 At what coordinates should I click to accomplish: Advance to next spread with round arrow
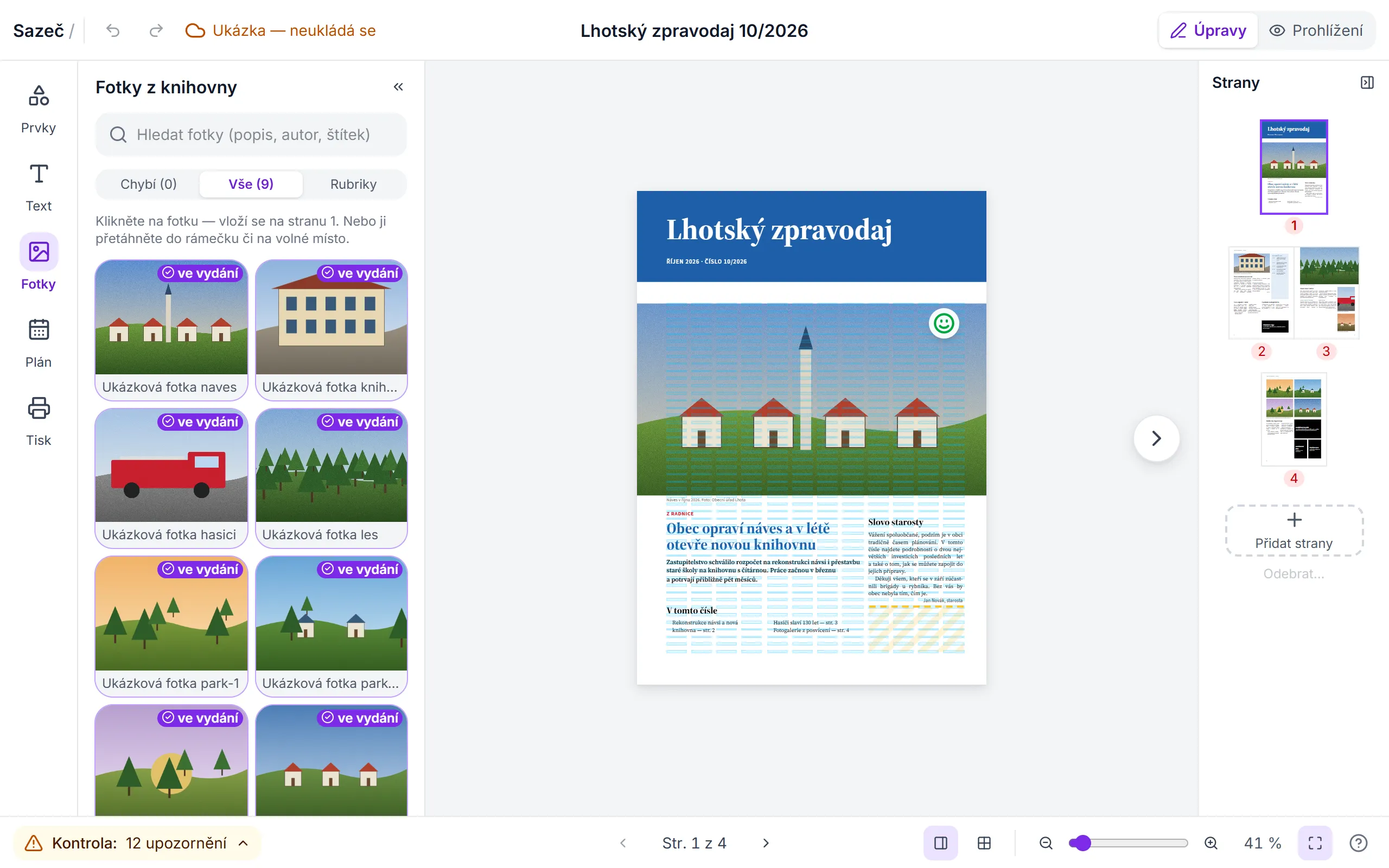pos(1157,438)
